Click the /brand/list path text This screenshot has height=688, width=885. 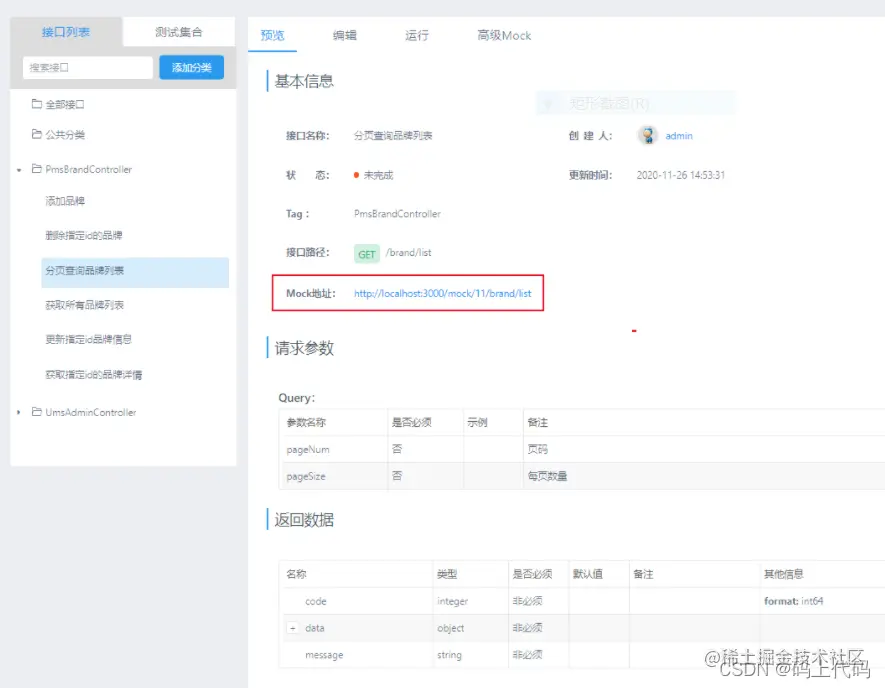coord(408,253)
